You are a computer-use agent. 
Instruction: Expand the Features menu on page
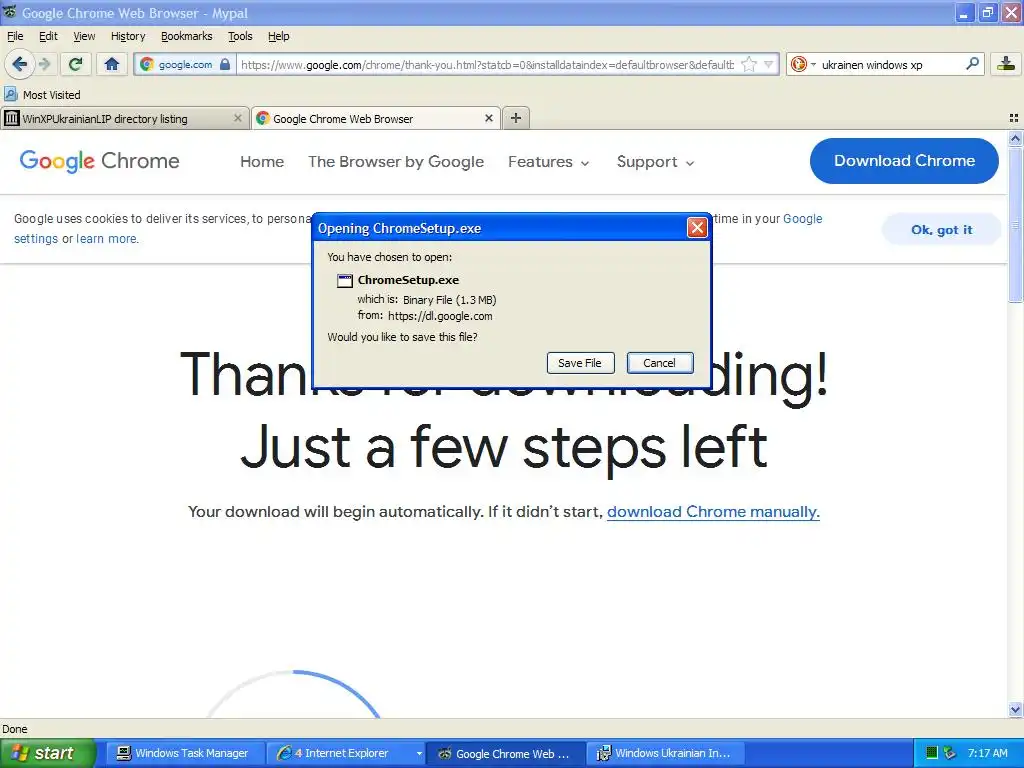pyautogui.click(x=549, y=162)
